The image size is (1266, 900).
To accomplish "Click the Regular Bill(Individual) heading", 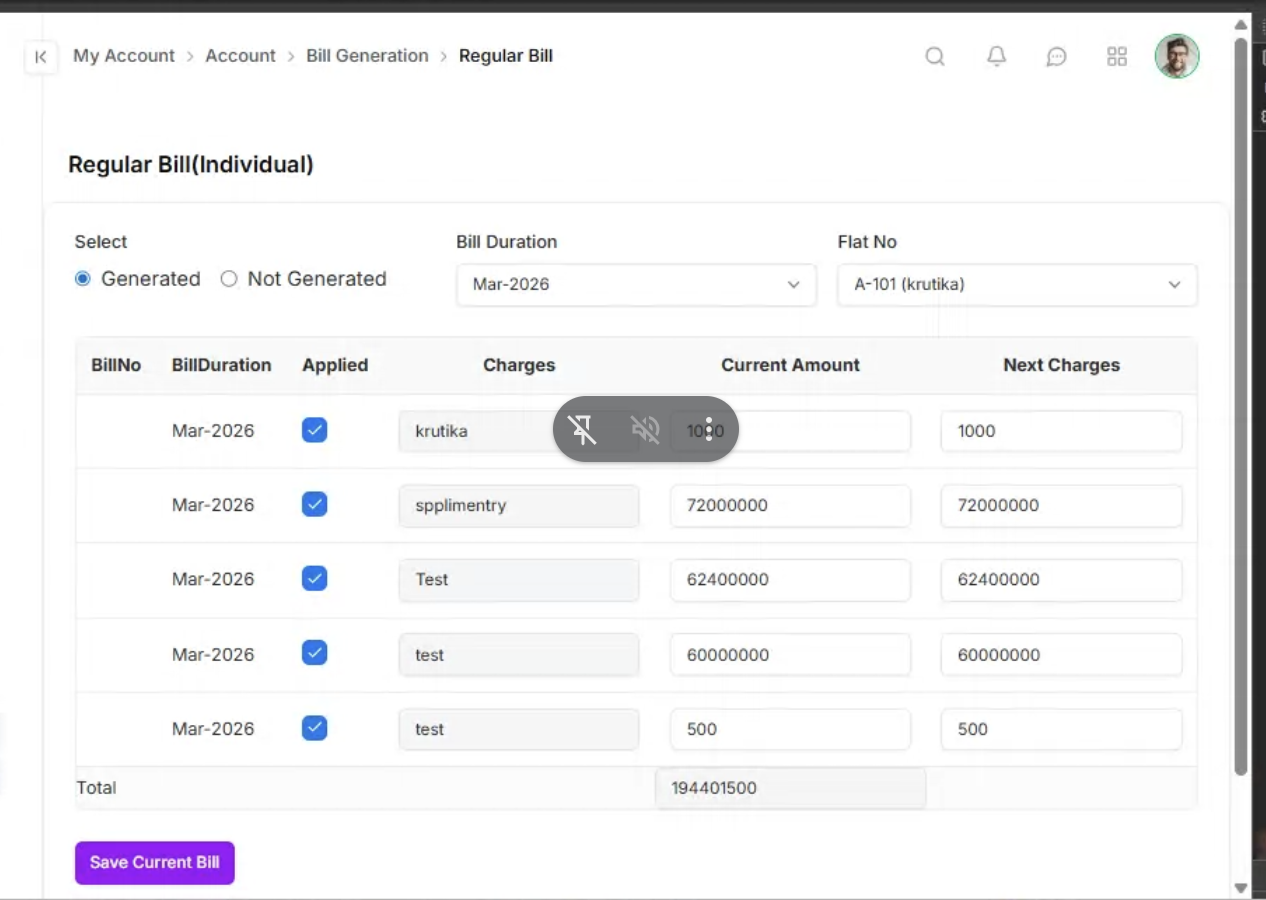I will pos(191,164).
